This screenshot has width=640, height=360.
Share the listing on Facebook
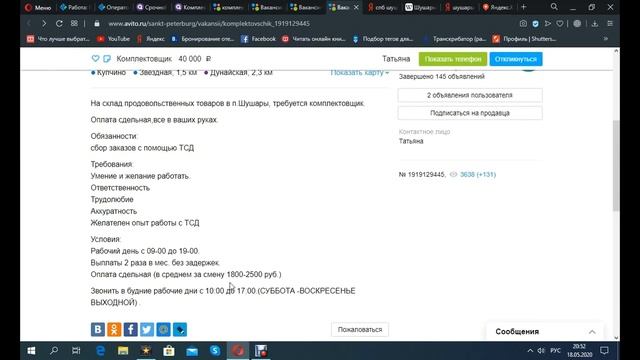[131, 329]
